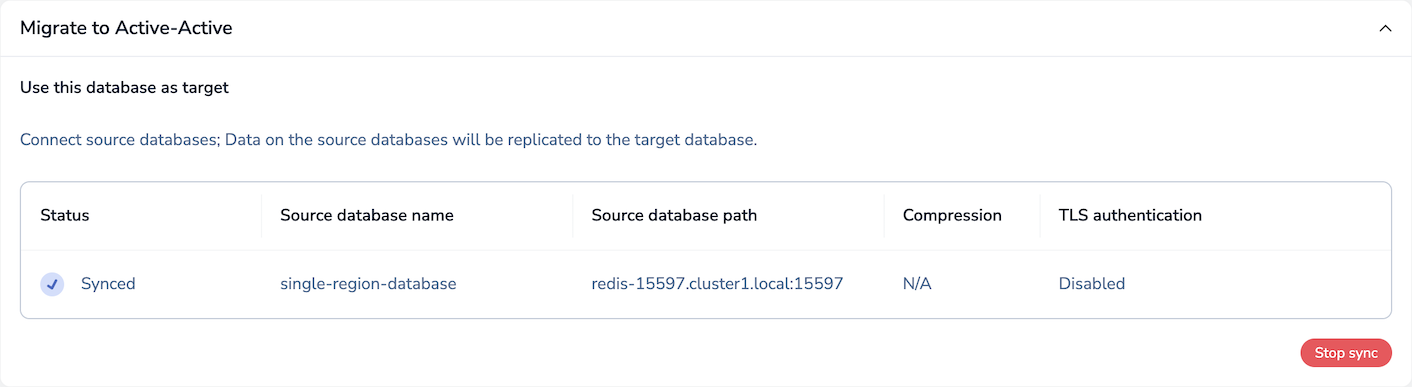The height and width of the screenshot is (387, 1412).
Task: Click the TLS authentication column header
Action: pyautogui.click(x=1130, y=215)
